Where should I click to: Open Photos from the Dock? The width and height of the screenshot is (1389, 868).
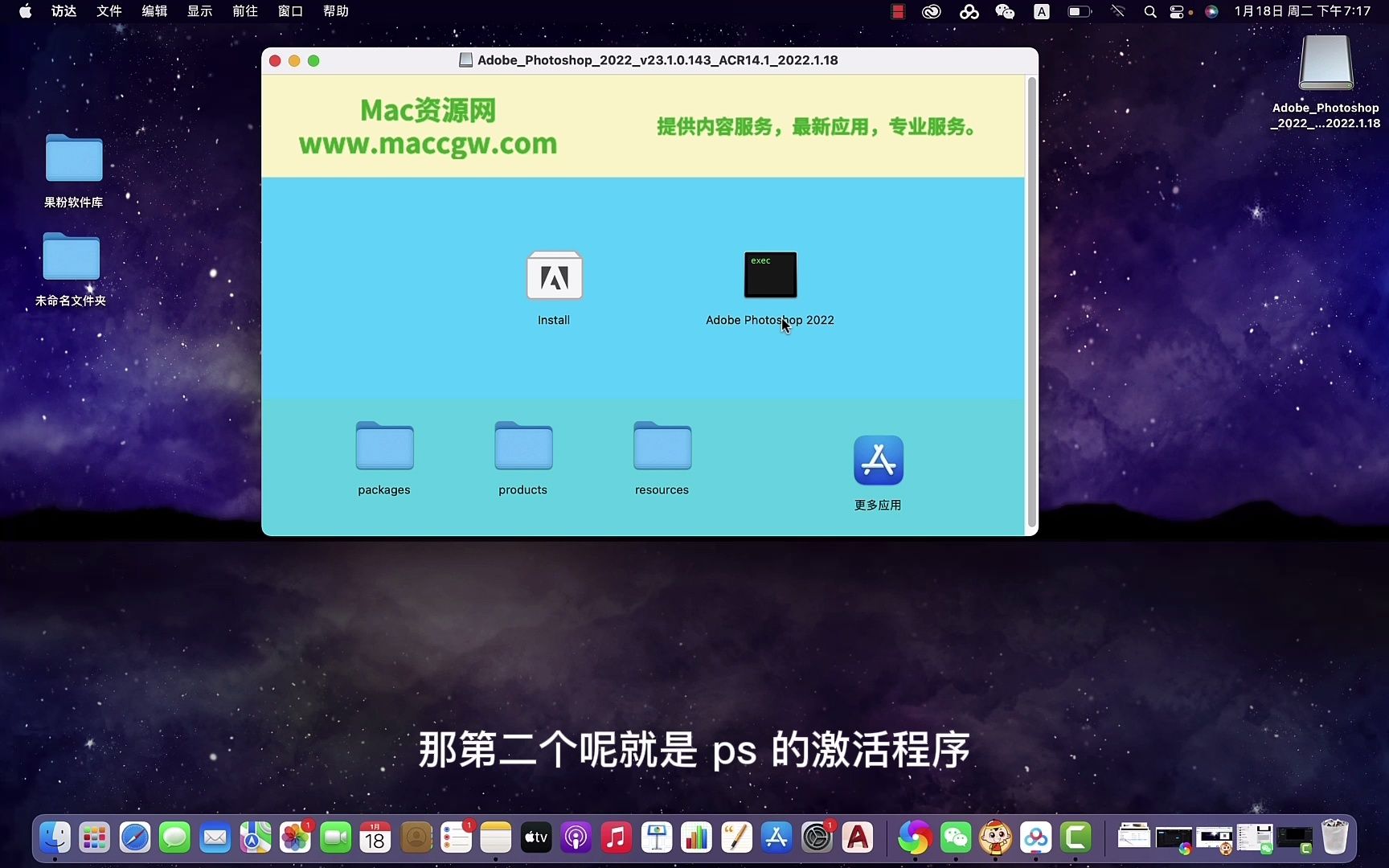295,838
